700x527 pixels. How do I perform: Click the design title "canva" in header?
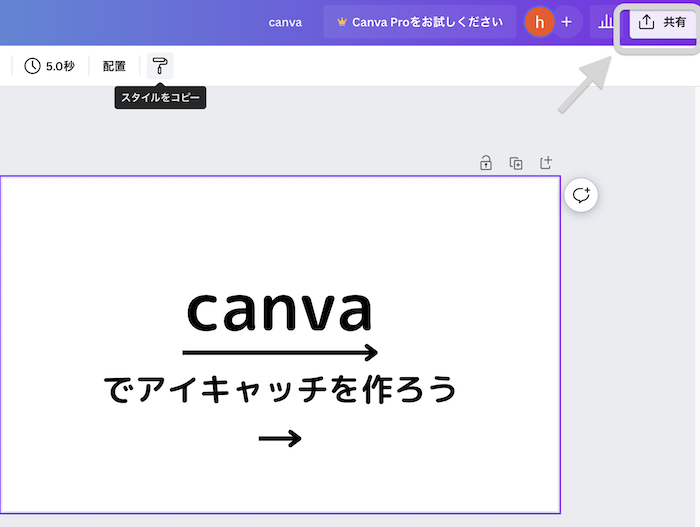[285, 22]
